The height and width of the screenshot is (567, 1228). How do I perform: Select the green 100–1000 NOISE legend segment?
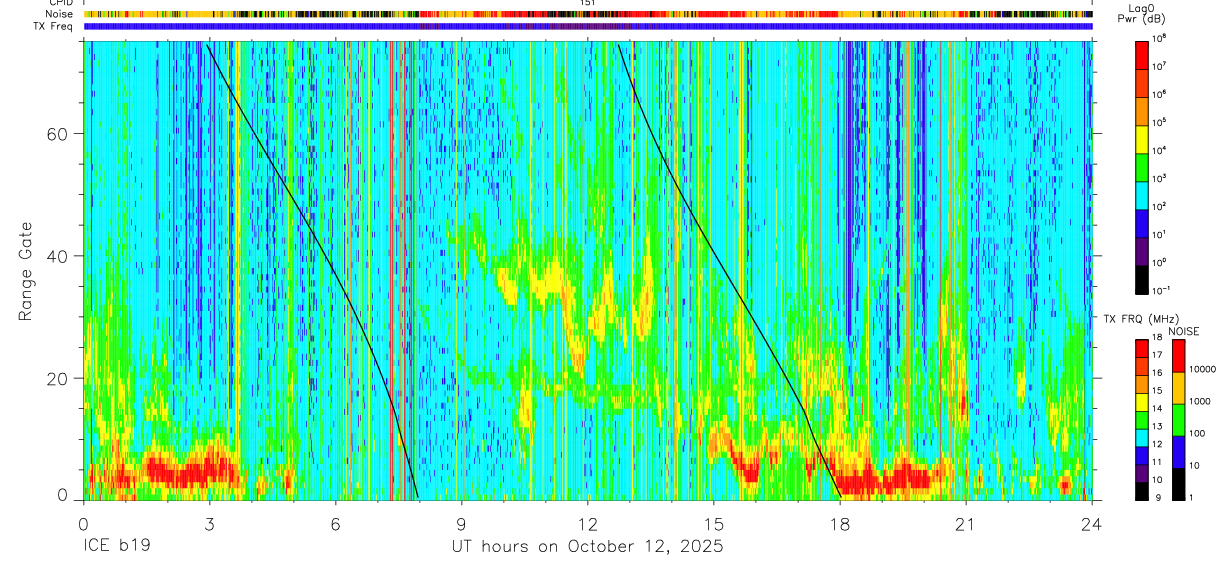pyautogui.click(x=1178, y=420)
